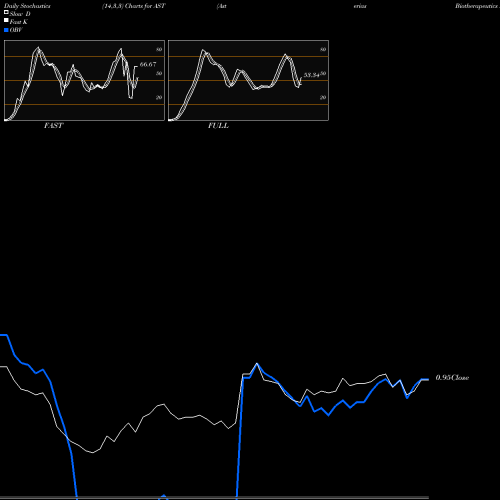This screenshot has width=500, height=500.
Task: Click the blue OBV legend swatch
Action: (x=6, y=30)
